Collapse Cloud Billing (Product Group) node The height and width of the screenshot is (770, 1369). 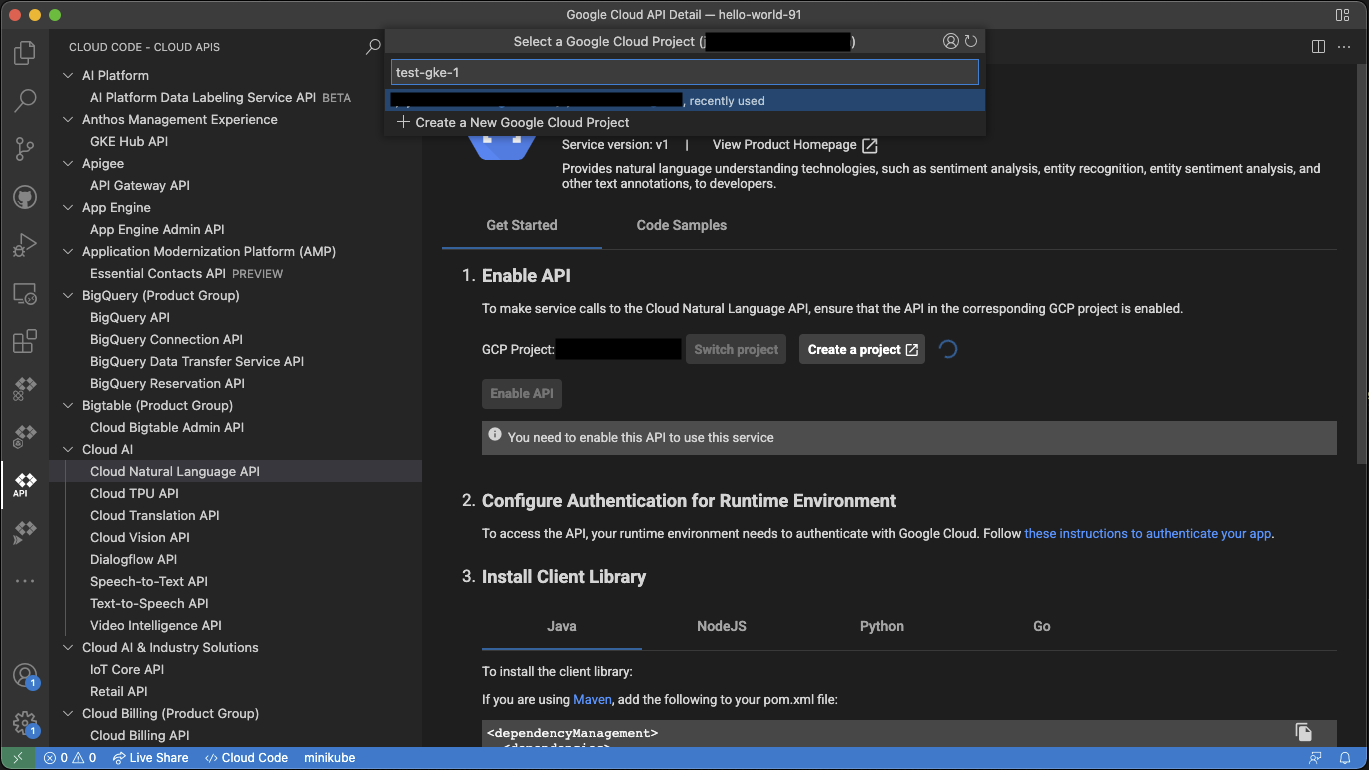68,713
